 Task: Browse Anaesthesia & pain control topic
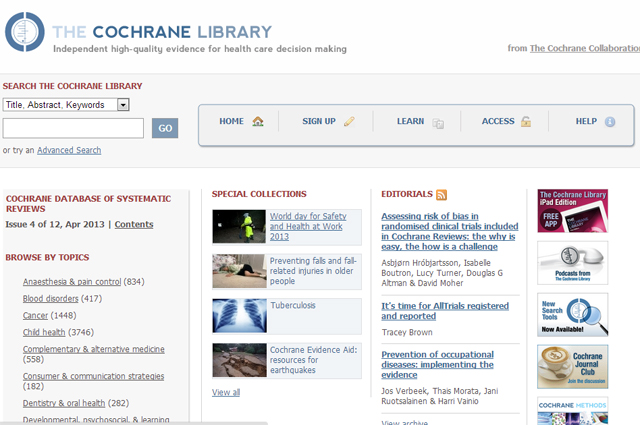(x=72, y=282)
